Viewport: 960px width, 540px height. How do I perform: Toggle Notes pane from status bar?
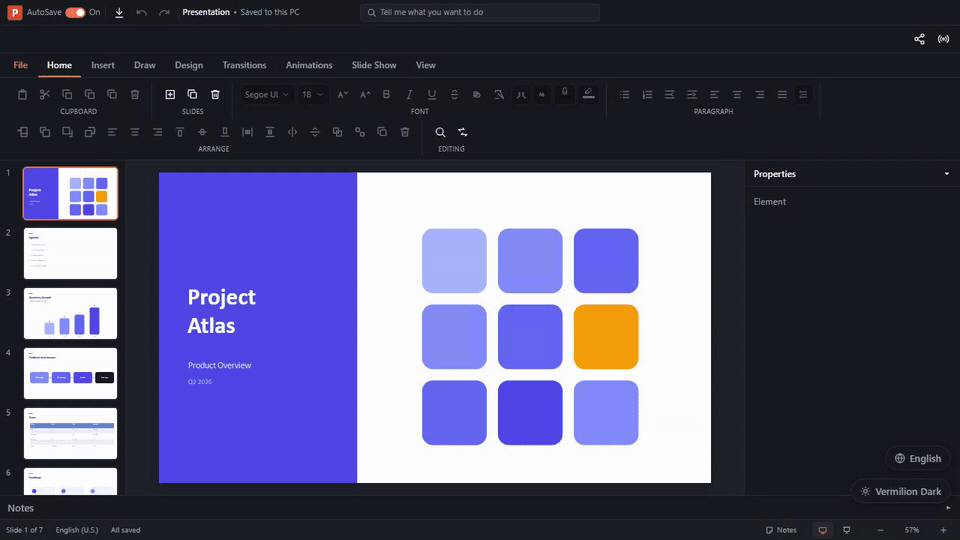[781, 530]
